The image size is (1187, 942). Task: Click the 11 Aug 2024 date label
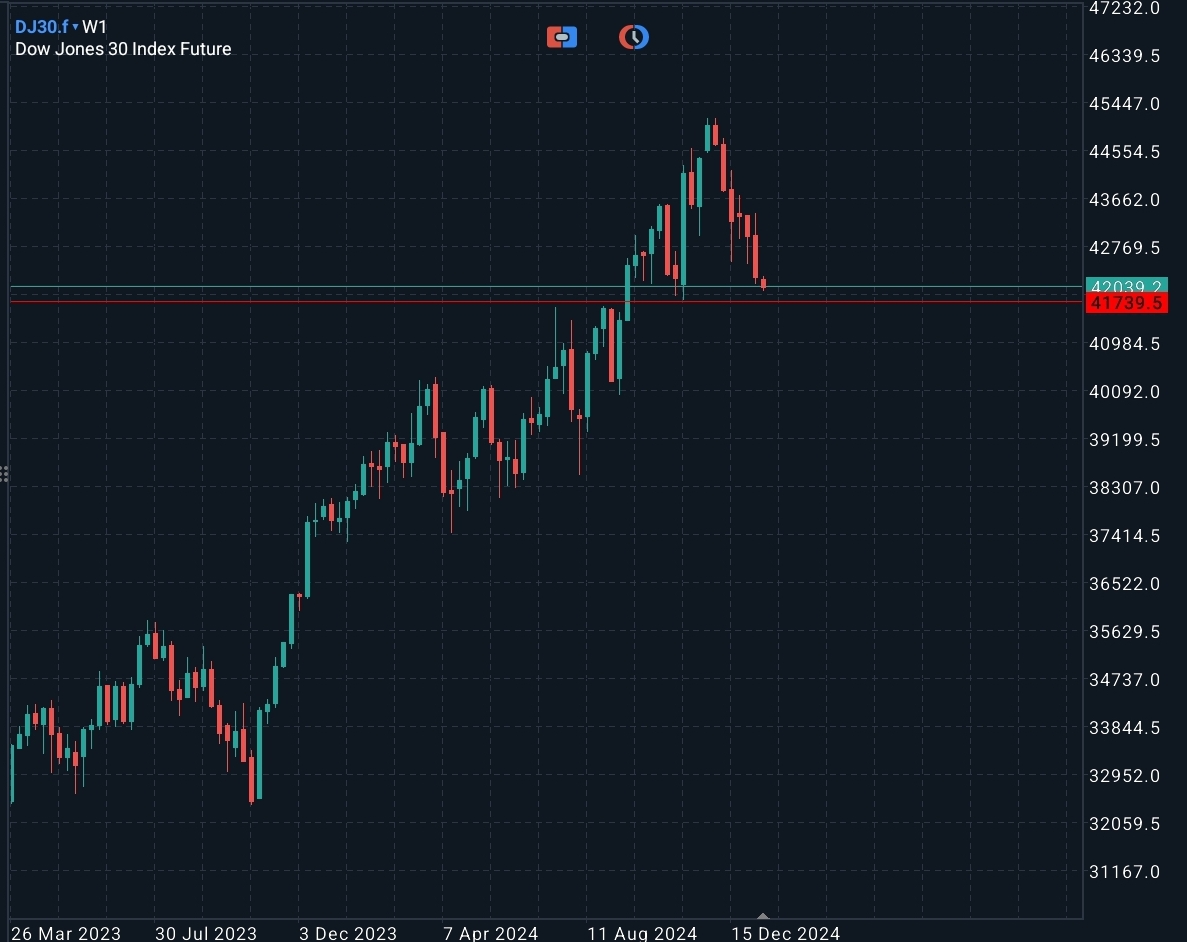point(642,933)
